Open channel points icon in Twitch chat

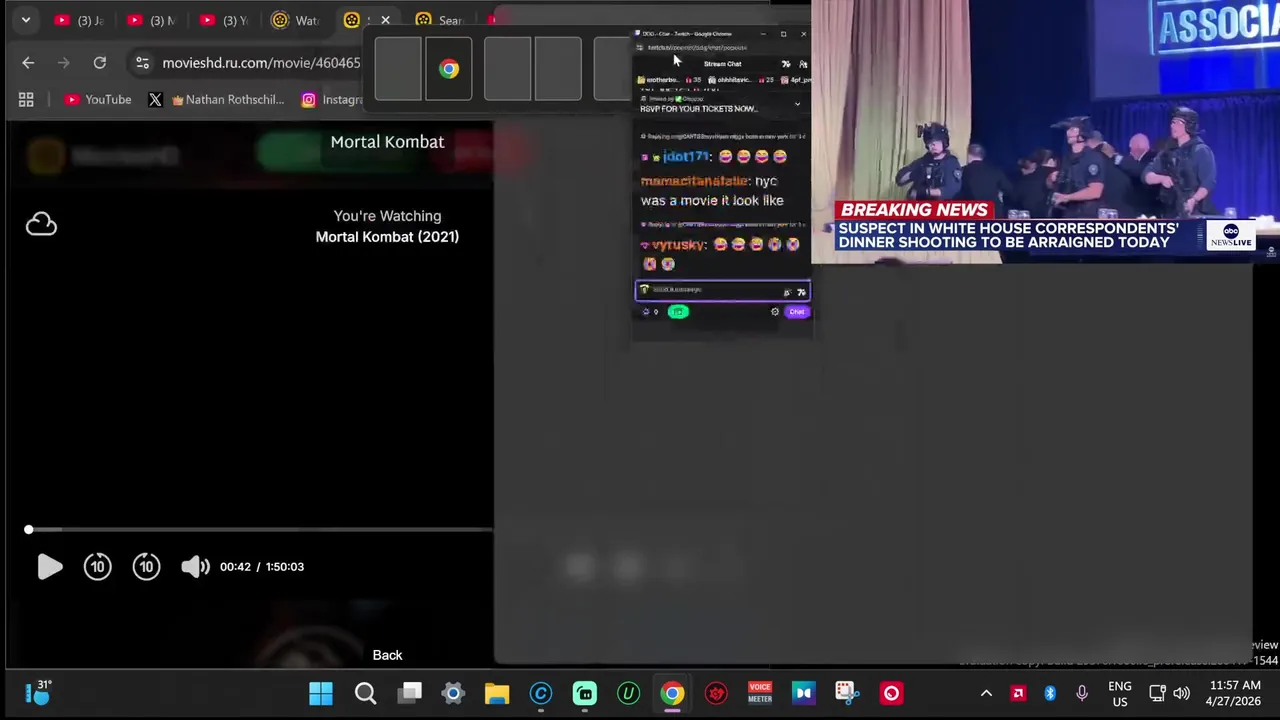(646, 312)
